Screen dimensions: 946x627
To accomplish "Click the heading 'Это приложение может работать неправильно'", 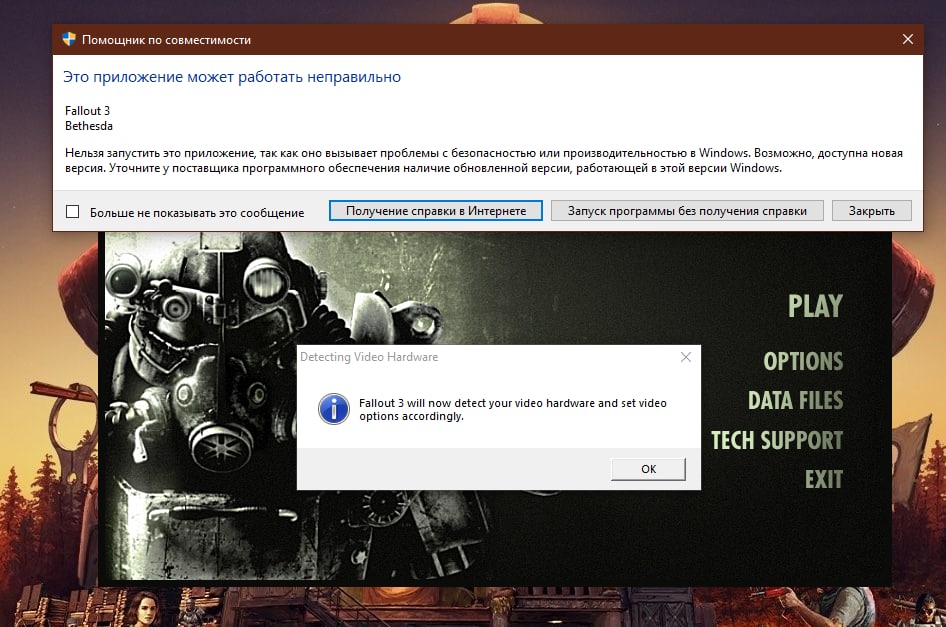I will [232, 77].
